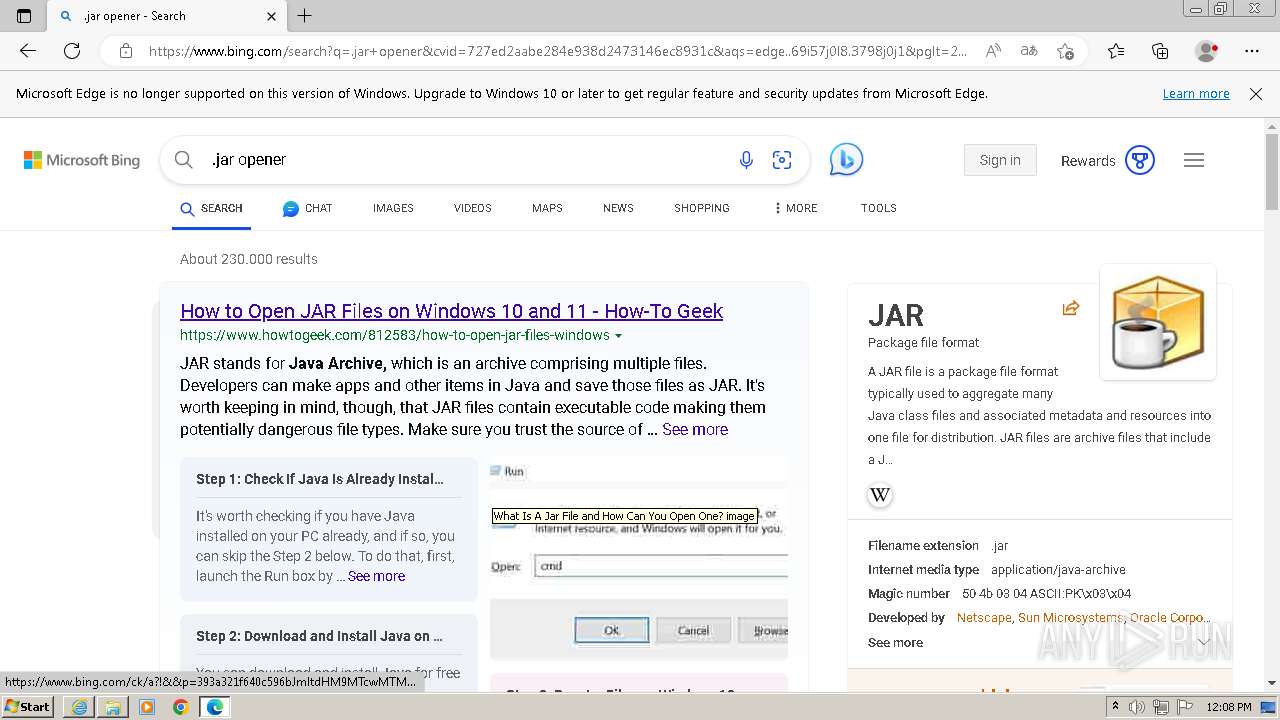This screenshot has height=720, width=1280.
Task: Open Bing Chat bubble icon
Action: click(846, 160)
